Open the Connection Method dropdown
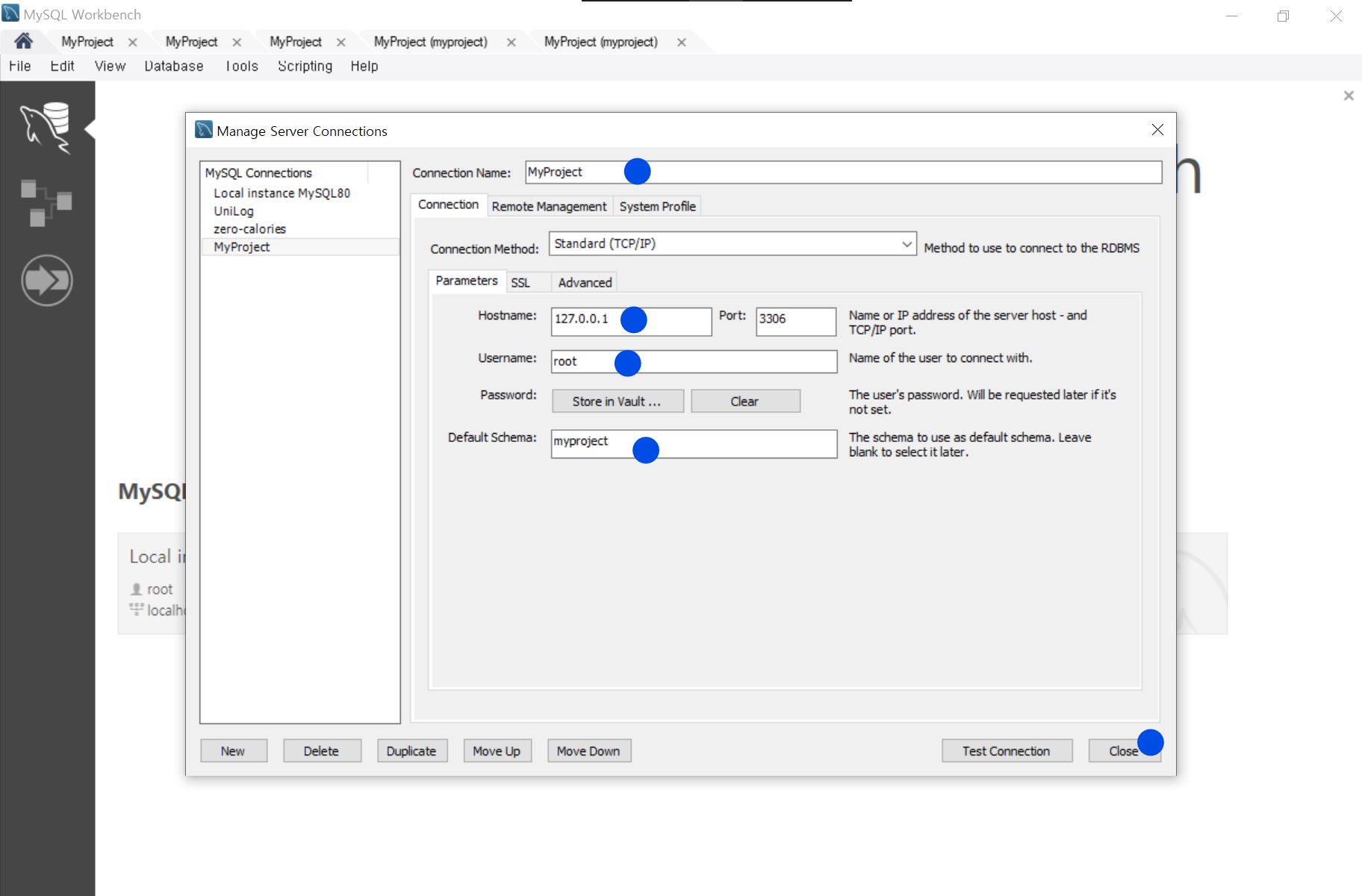 click(x=733, y=244)
